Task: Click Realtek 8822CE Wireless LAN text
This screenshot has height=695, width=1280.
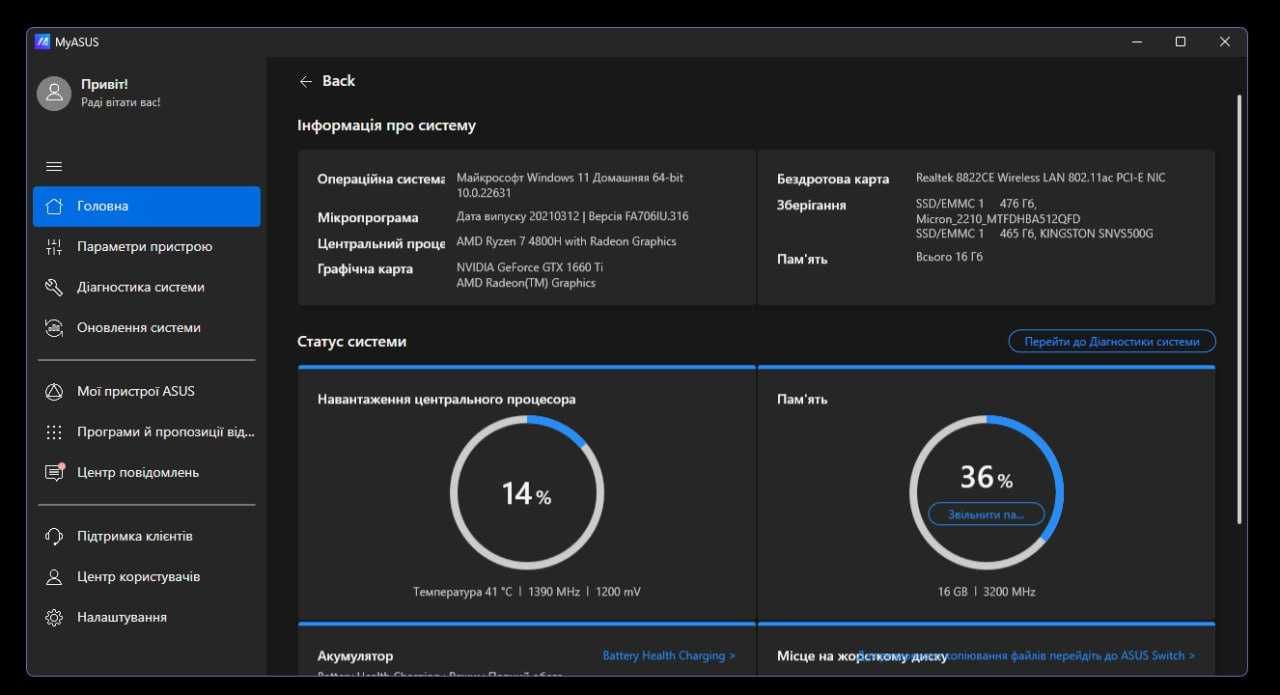Action: pos(1040,178)
